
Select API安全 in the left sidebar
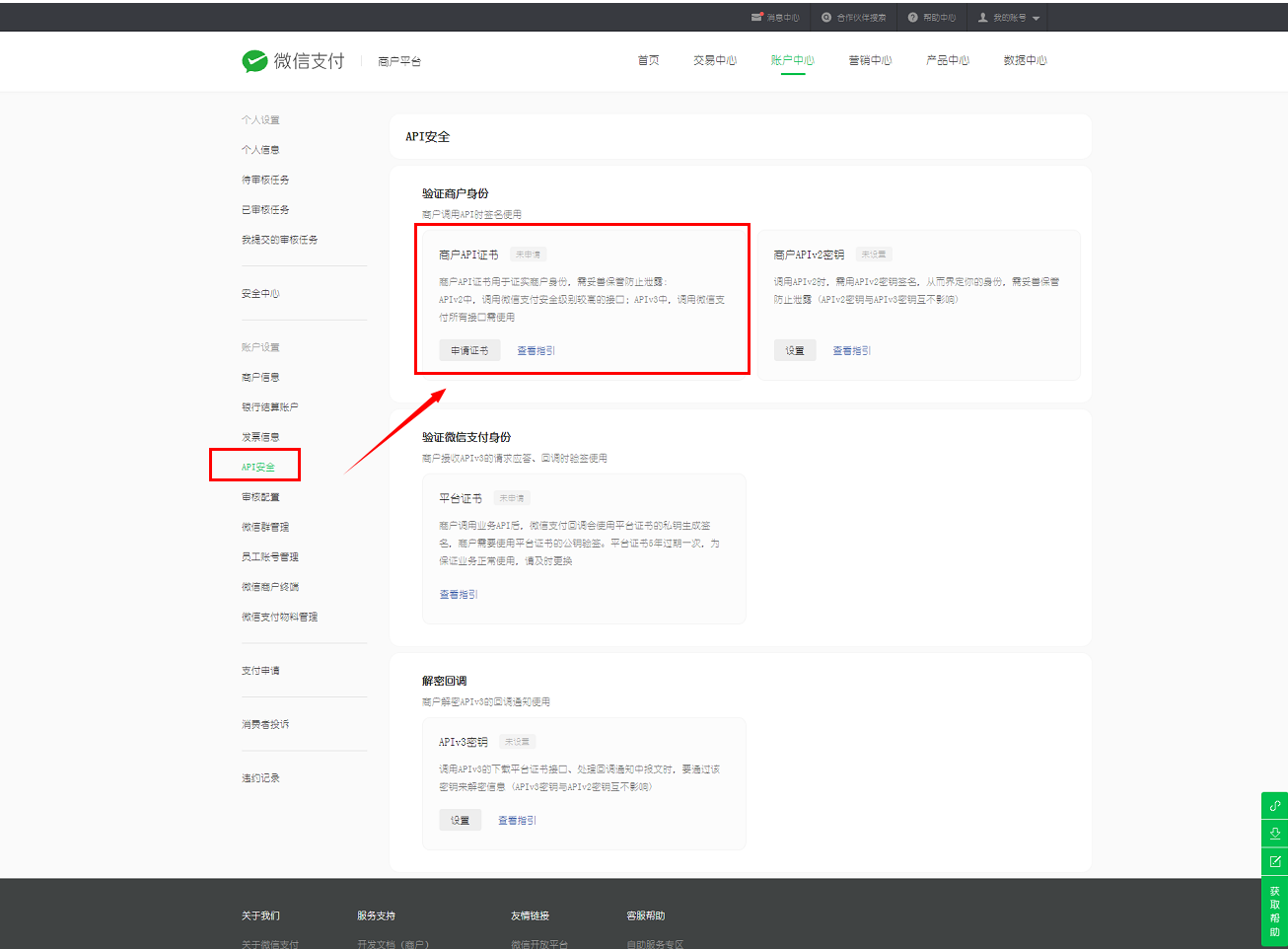point(258,467)
